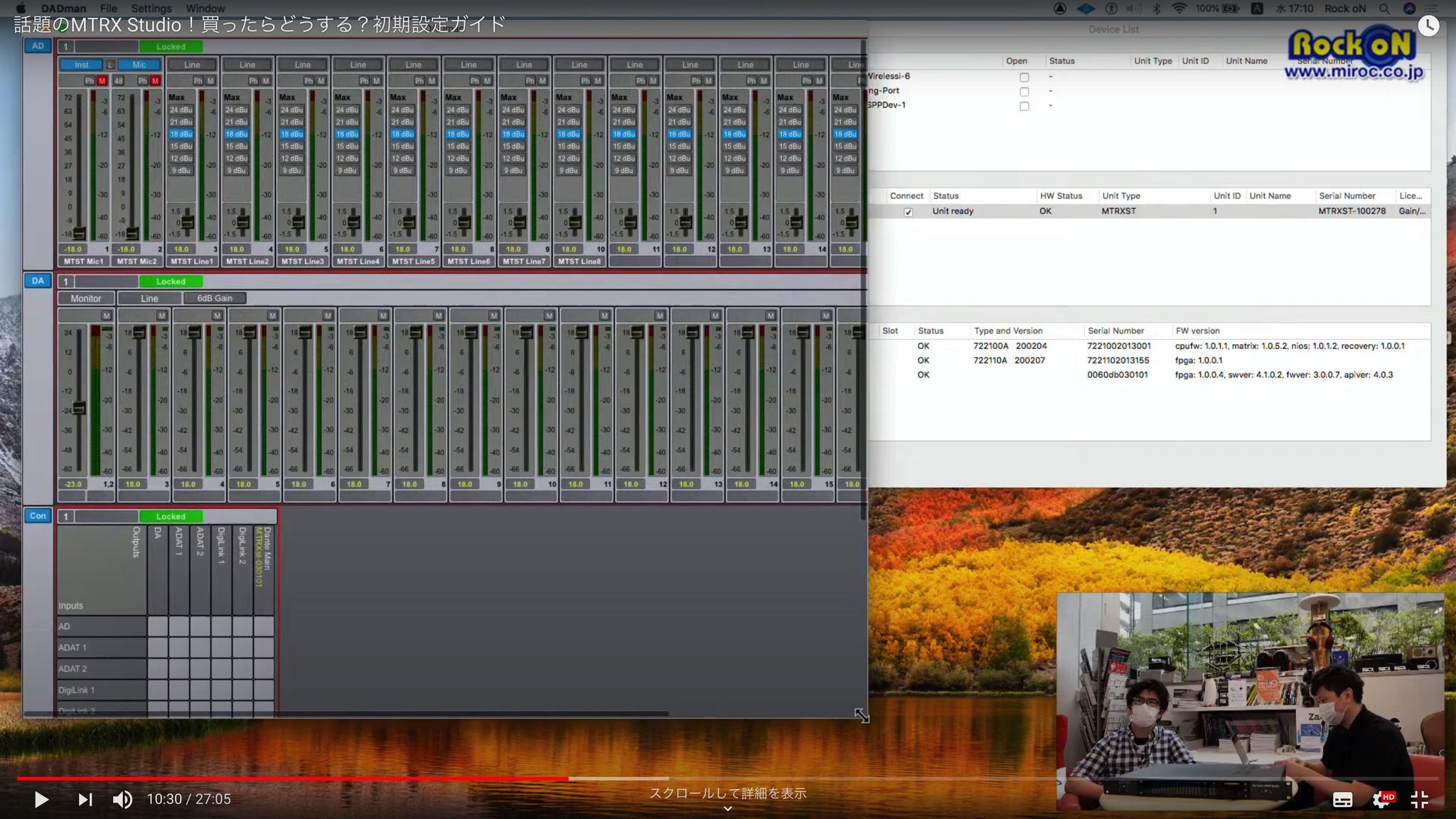This screenshot has width=1456, height=819.
Task: Set MTST Line1 max level to 9 dBu
Action: [181, 171]
